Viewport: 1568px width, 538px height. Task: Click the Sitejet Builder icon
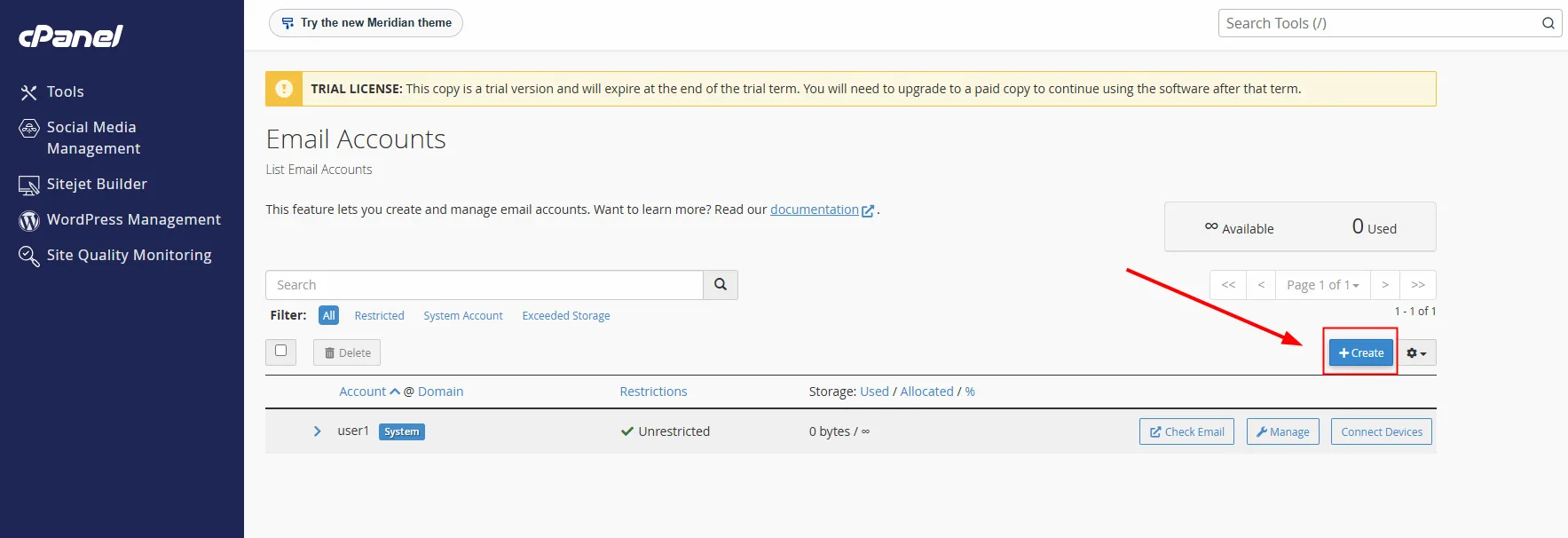coord(29,185)
